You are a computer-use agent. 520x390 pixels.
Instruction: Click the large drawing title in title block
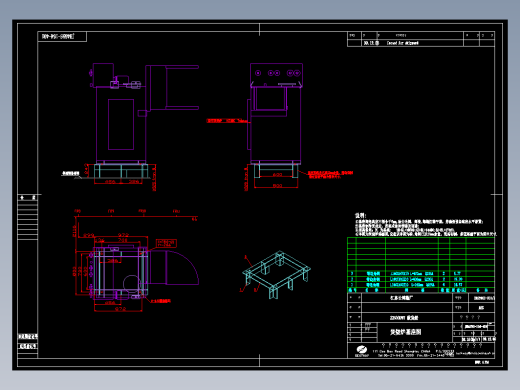coord(406,332)
